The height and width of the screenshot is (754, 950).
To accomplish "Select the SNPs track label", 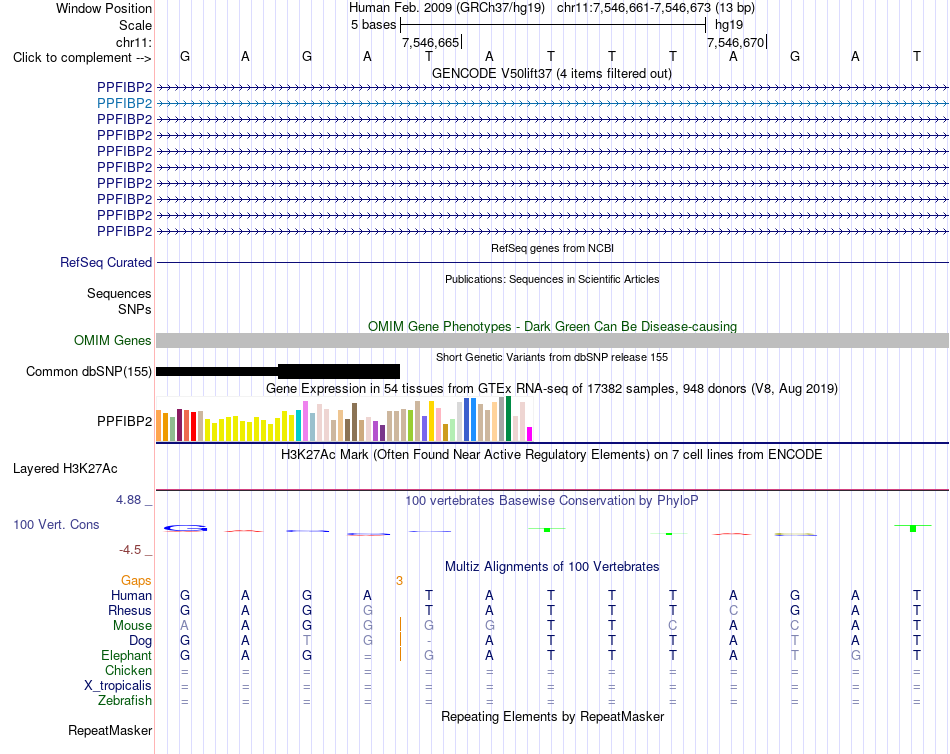I will [x=135, y=309].
